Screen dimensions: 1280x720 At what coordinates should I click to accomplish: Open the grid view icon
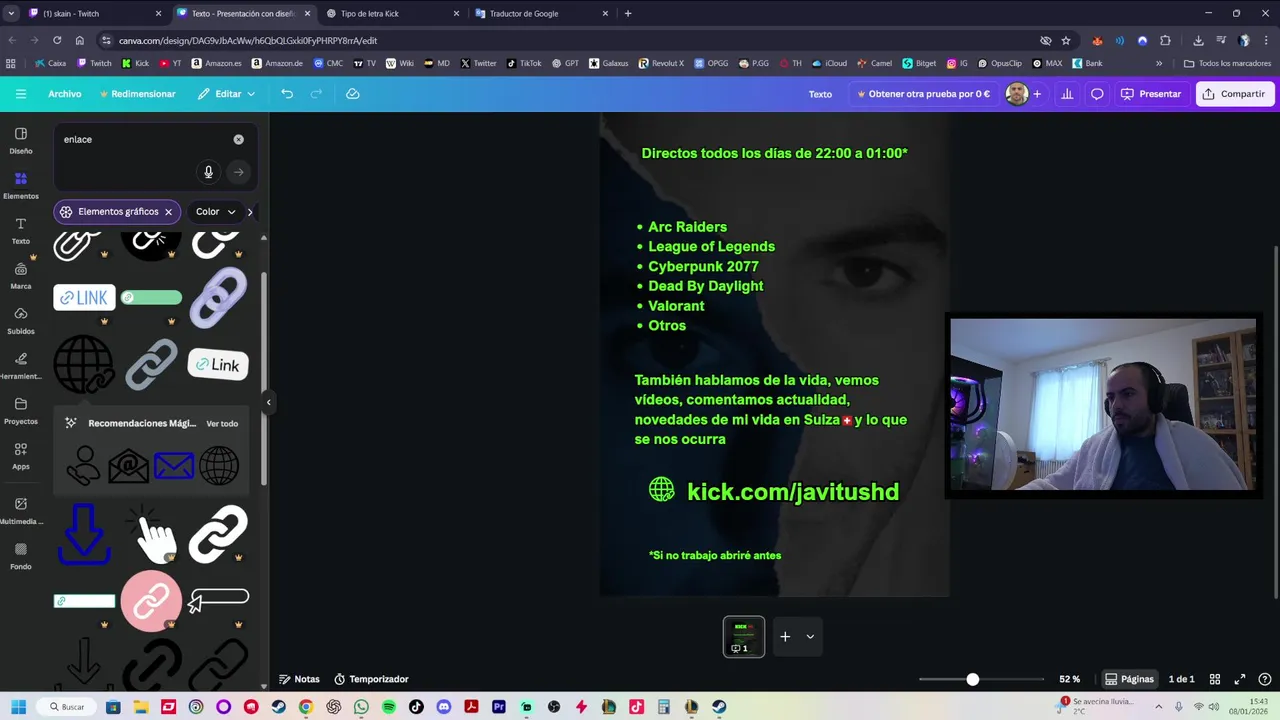click(1215, 679)
